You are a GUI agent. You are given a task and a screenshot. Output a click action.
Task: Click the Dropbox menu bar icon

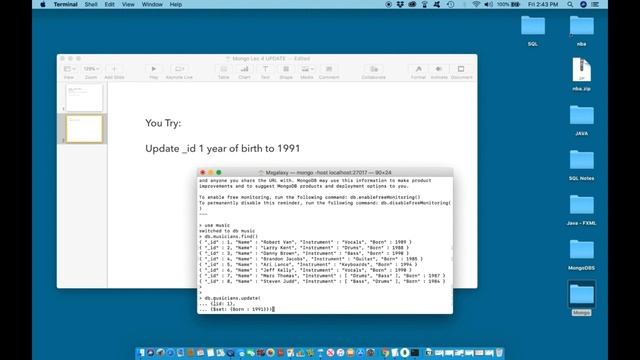(400, 4)
